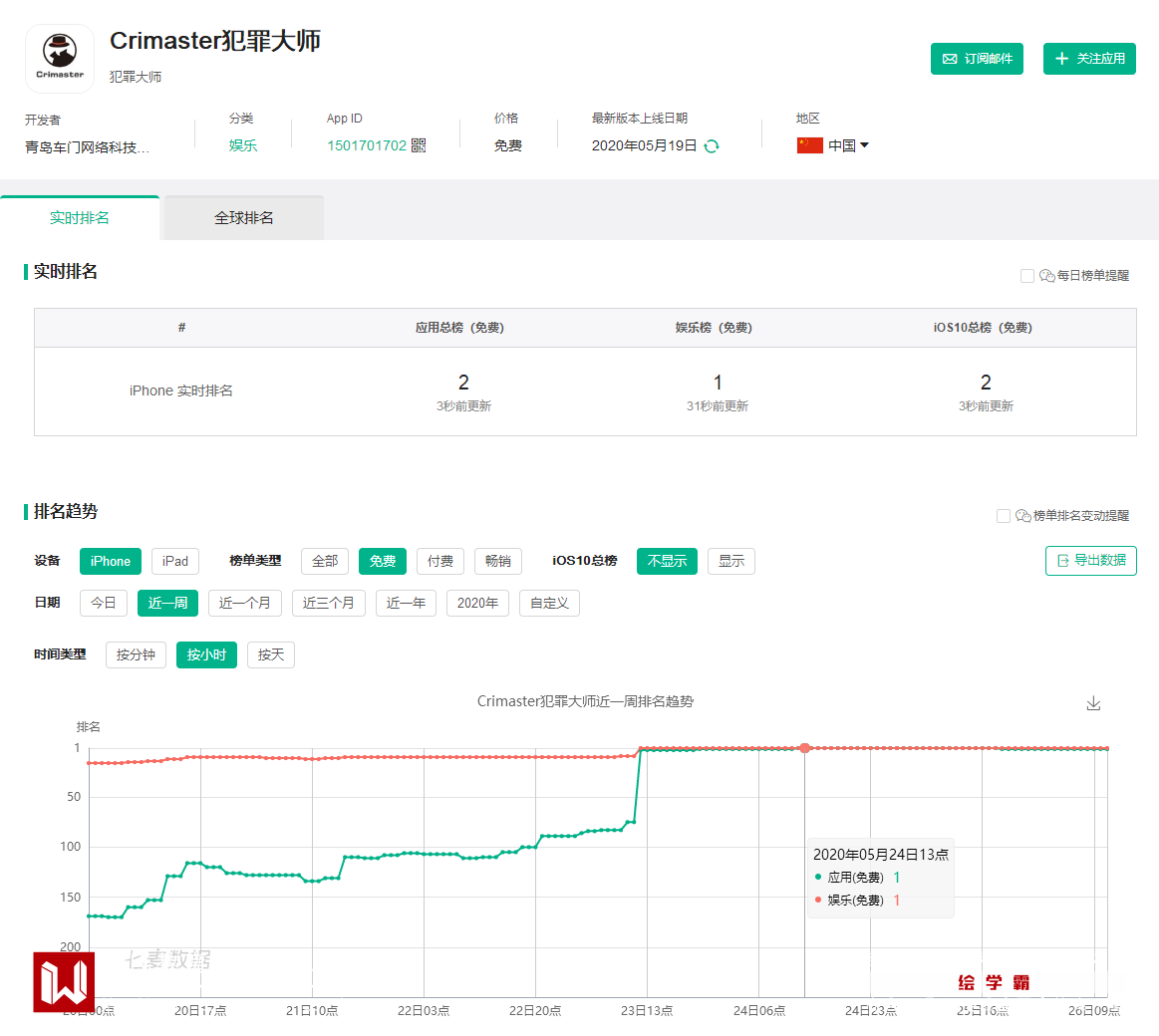
Task: Click iOS10总榜 (免费) column header
Action: click(983, 328)
